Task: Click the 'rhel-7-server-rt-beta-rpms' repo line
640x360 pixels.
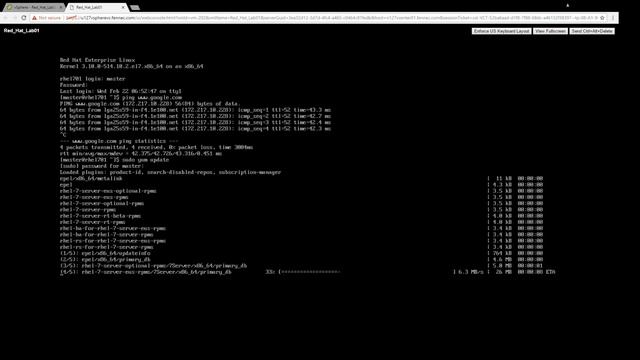Action: pyautogui.click(x=100, y=216)
